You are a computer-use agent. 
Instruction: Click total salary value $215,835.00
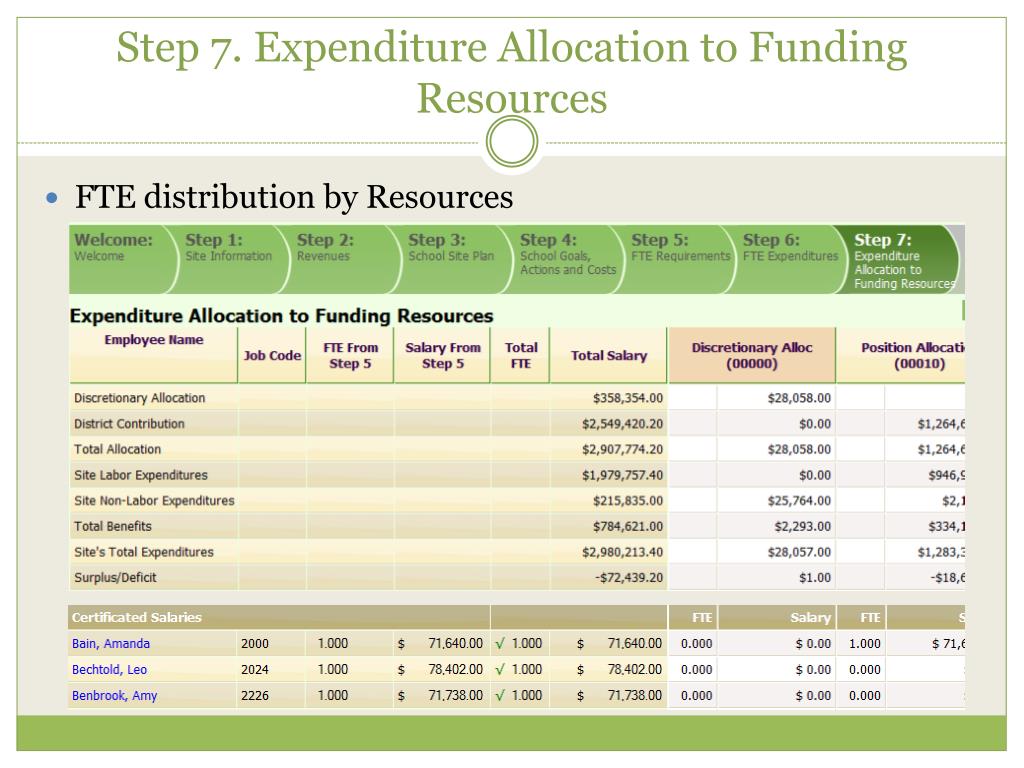(628, 501)
